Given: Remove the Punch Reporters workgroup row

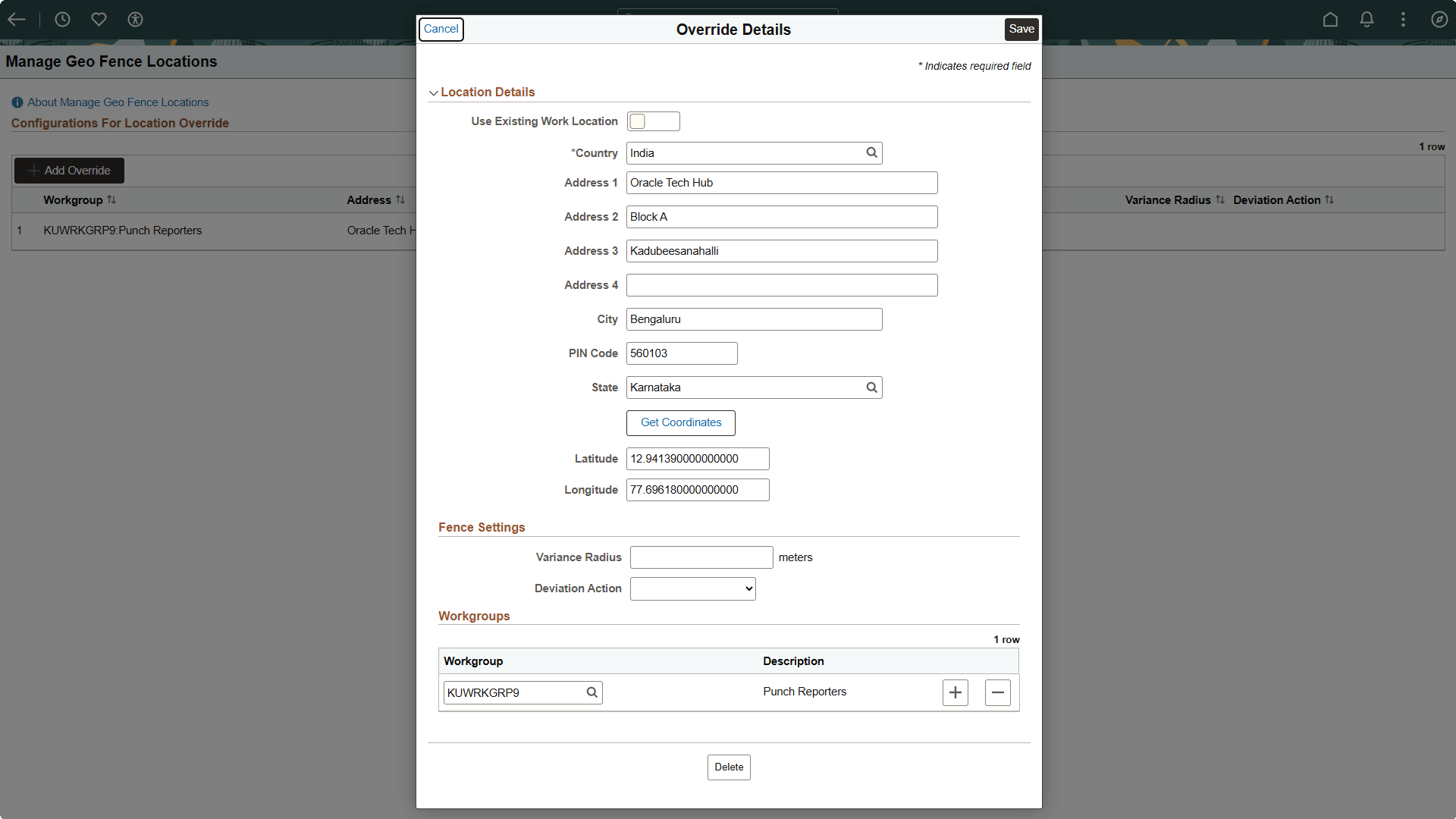Looking at the screenshot, I should 997,692.
